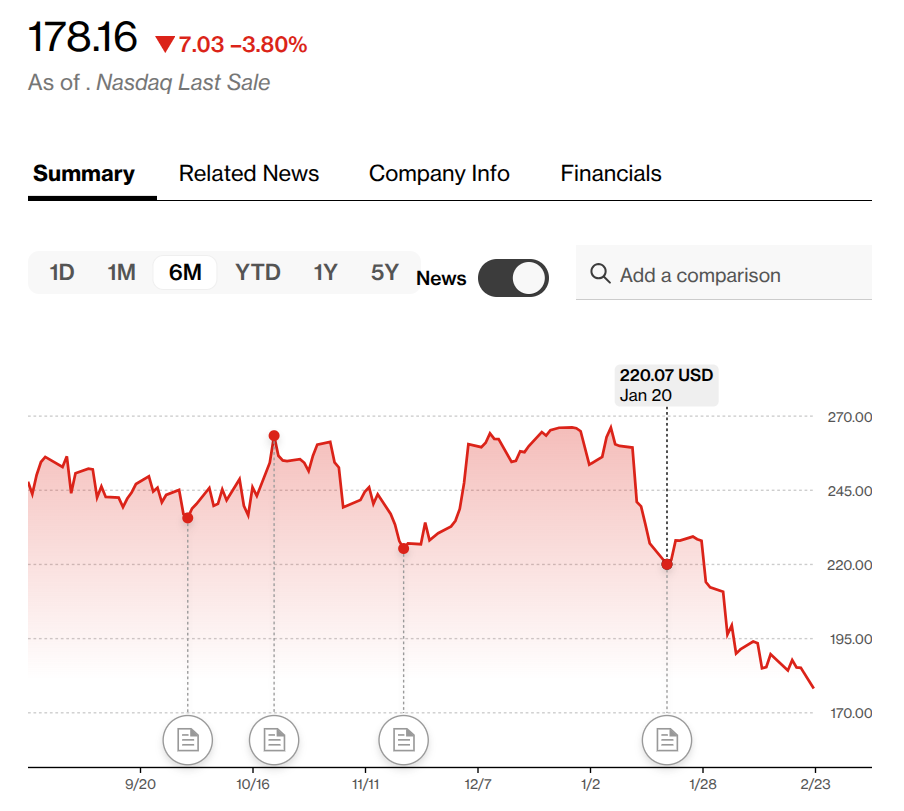Open the Jan 20 news document icon
This screenshot has height=811, width=904.
[x=666, y=740]
